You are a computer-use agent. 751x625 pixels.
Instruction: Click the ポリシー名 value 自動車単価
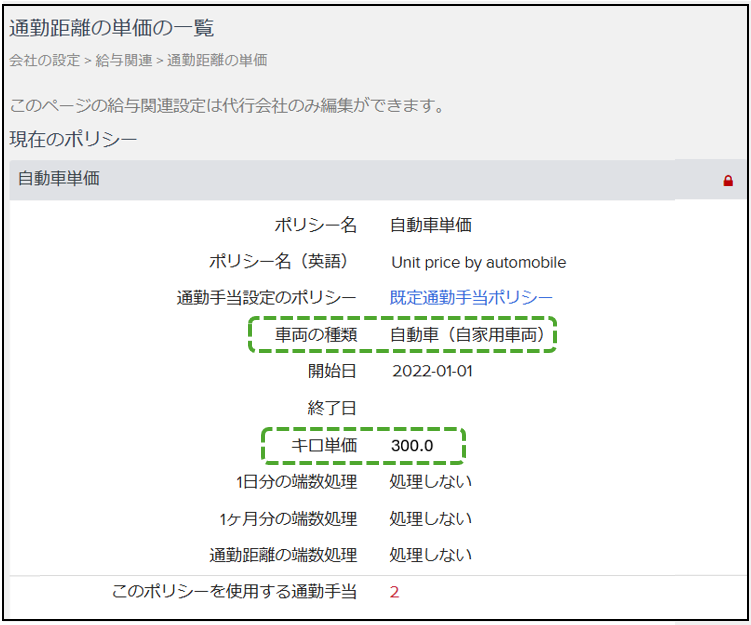point(430,226)
